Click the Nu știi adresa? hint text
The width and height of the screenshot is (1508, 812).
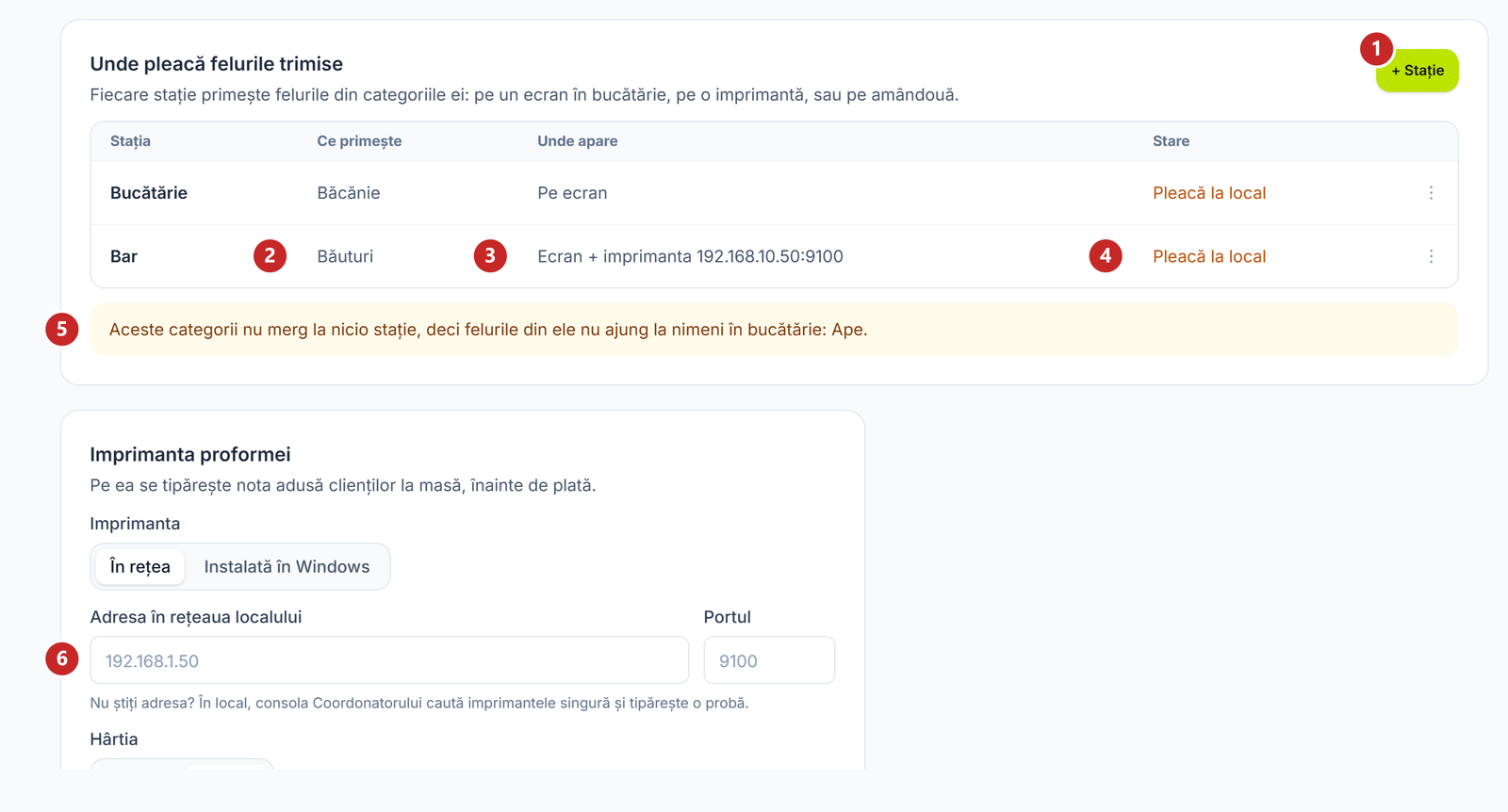(419, 703)
